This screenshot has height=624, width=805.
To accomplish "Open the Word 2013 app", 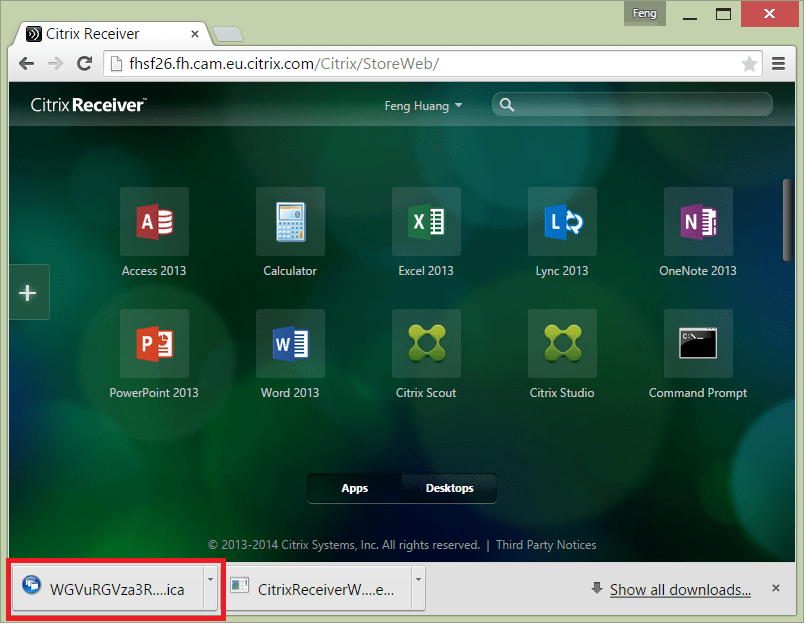I will pyautogui.click(x=290, y=343).
